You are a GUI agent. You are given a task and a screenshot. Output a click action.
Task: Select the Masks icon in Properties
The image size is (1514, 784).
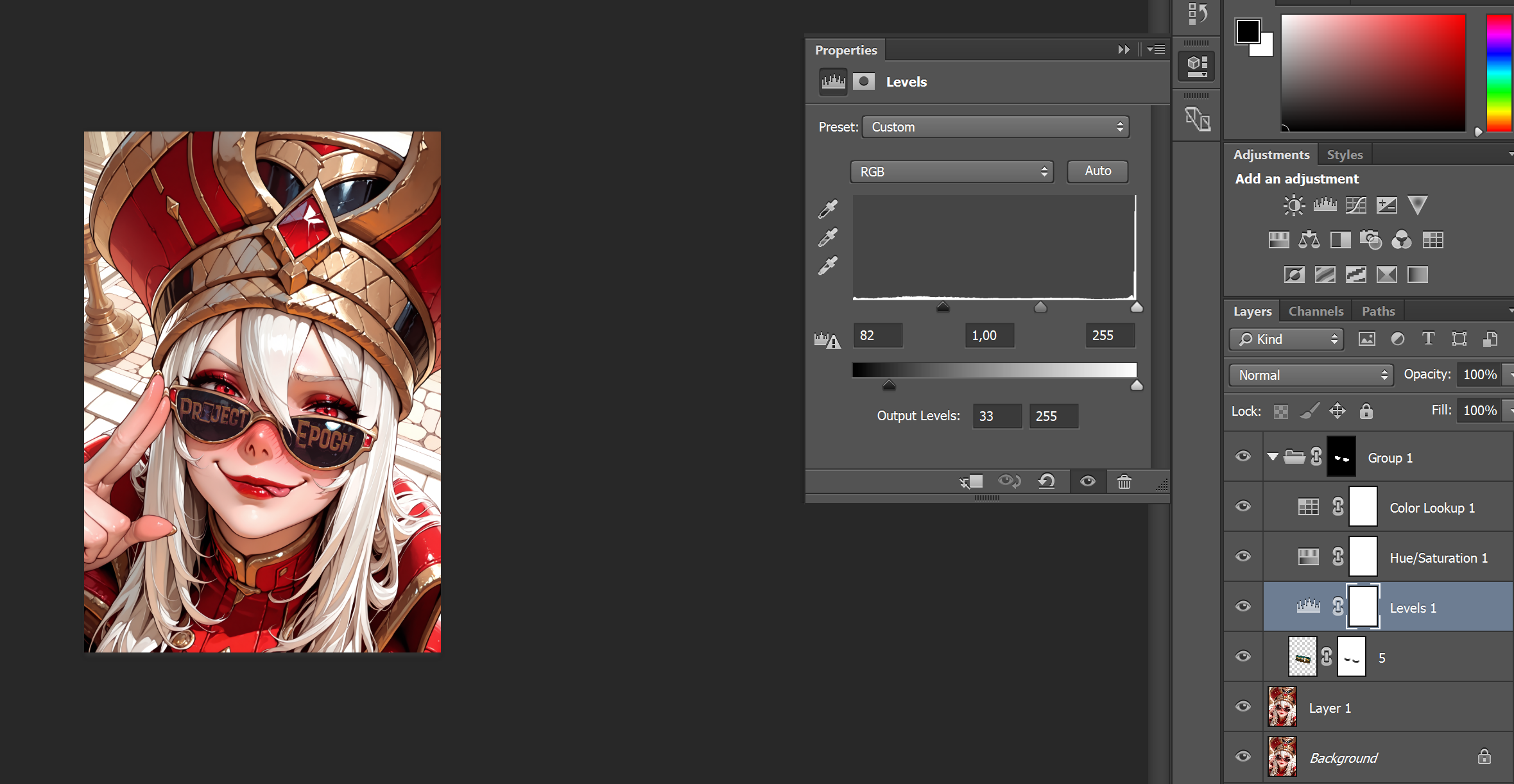tap(864, 81)
